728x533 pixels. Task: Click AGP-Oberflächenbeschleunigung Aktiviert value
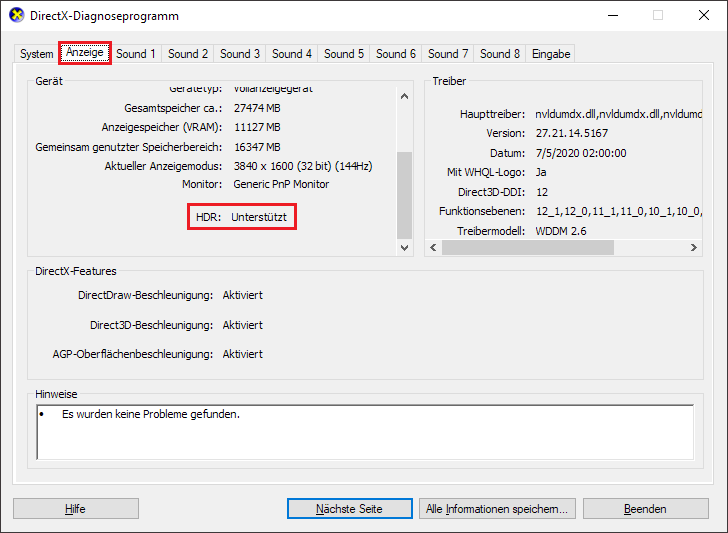pos(242,354)
